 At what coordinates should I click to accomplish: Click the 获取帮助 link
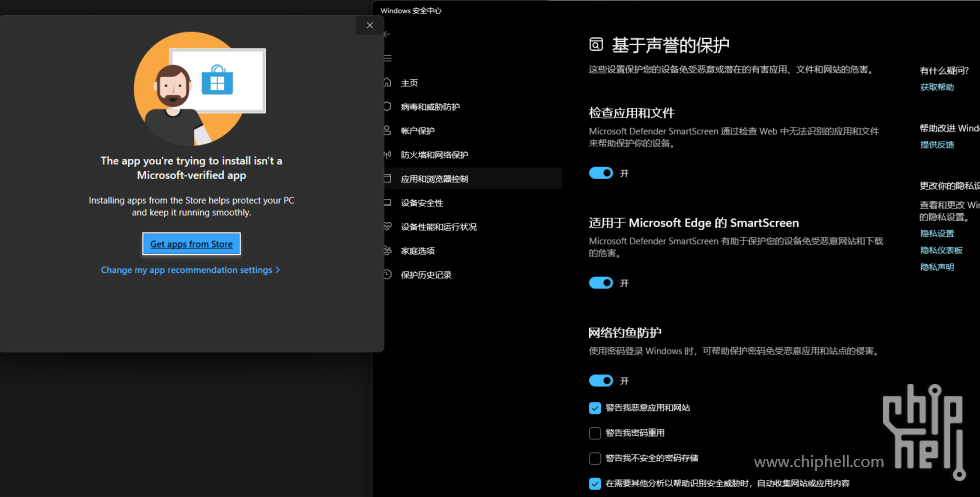click(937, 87)
